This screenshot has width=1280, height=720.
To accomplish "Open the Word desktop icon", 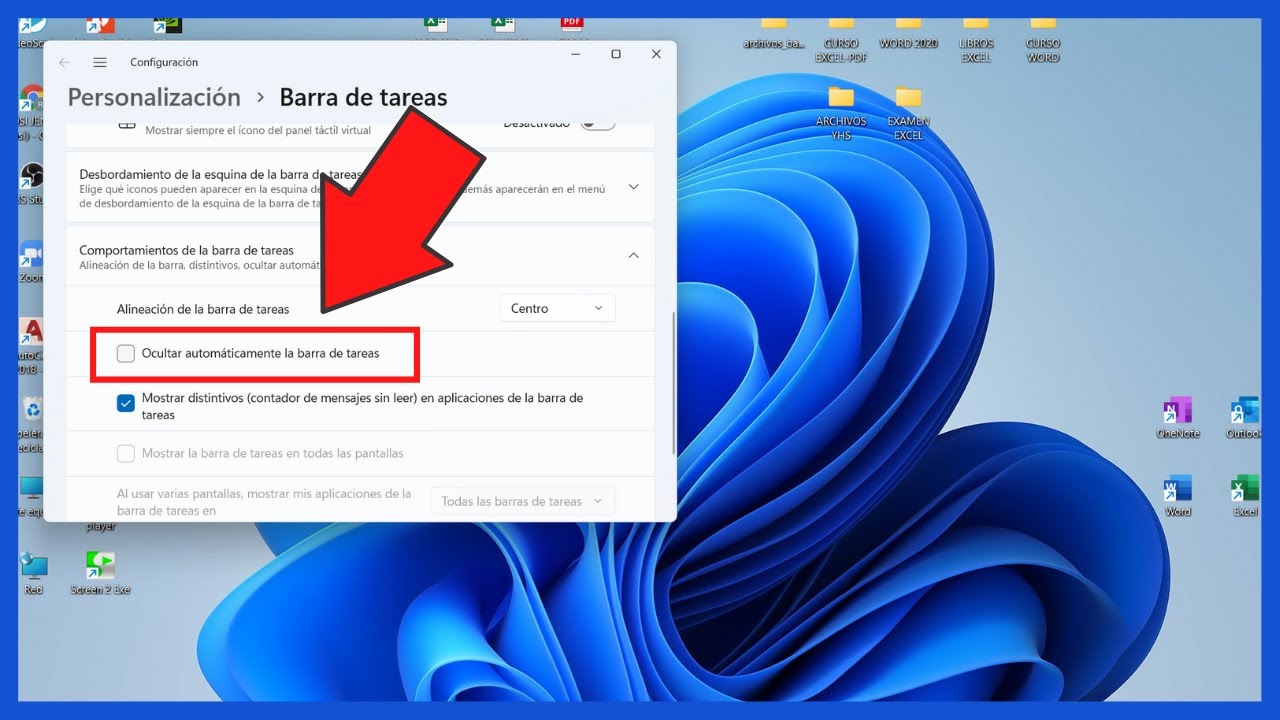I will pos(1177,491).
